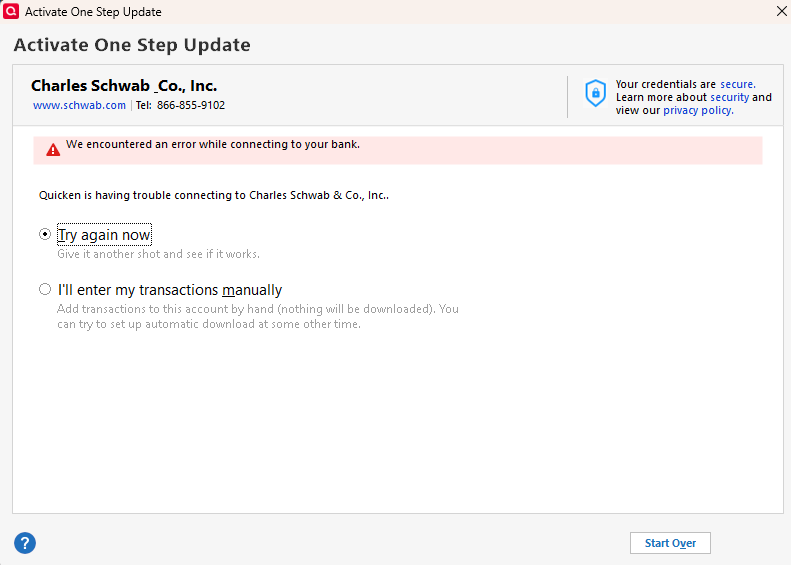Open the www.schwab.com link
This screenshot has width=791, height=565.
coord(79,105)
